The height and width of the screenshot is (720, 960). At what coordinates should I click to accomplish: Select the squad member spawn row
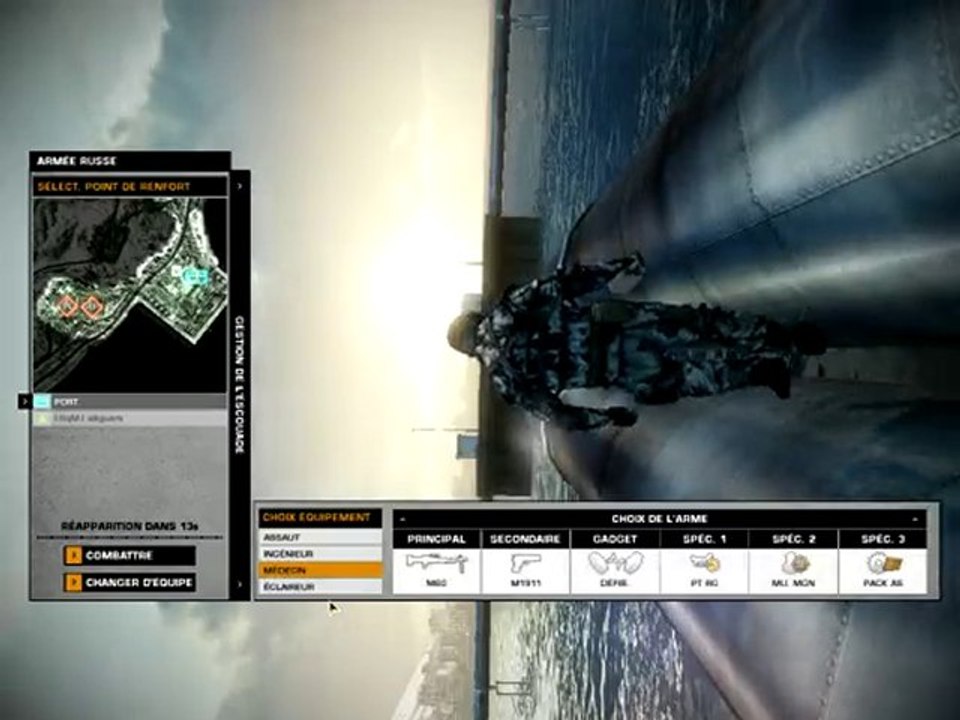coord(130,418)
